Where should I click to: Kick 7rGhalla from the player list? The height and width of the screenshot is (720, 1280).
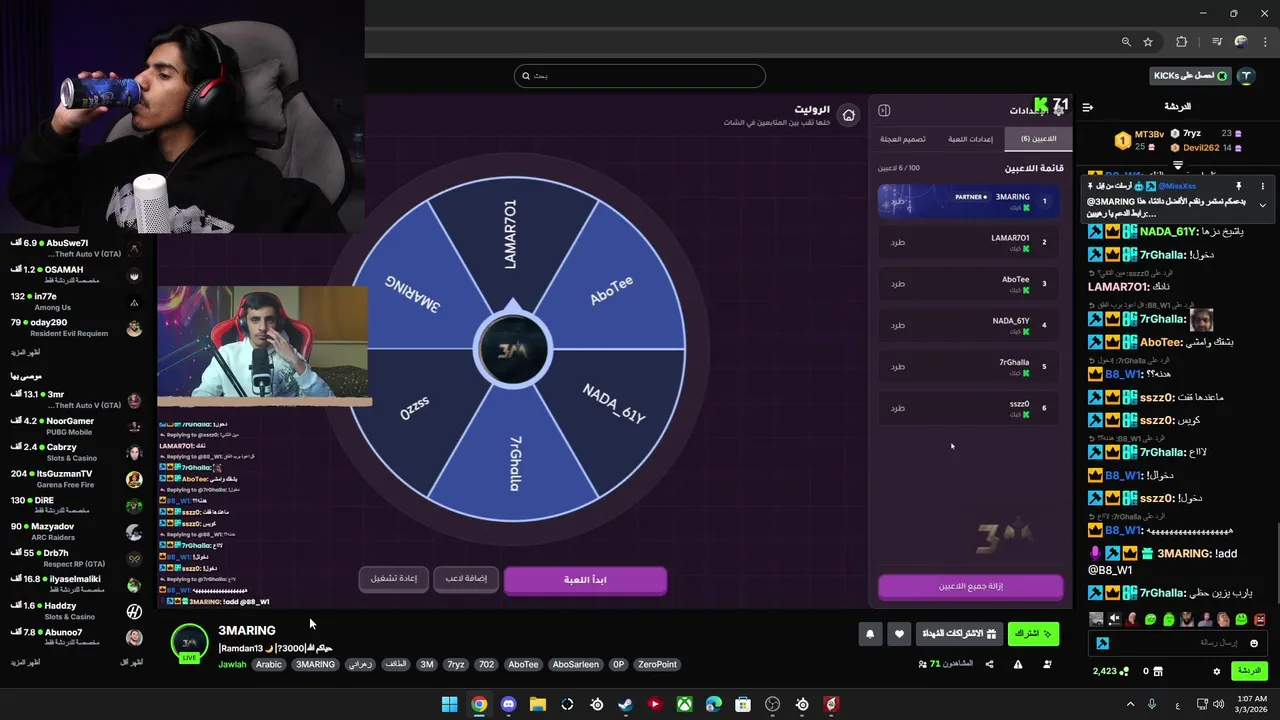[898, 367]
